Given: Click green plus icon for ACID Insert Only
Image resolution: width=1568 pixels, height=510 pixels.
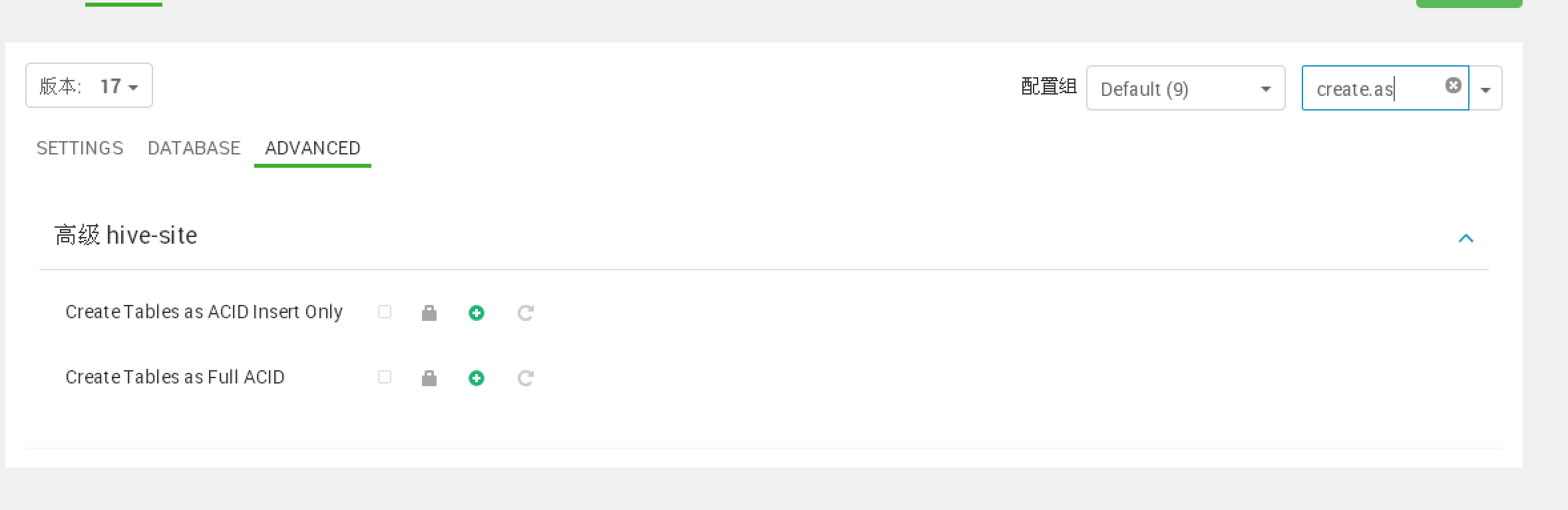Looking at the screenshot, I should click(477, 313).
